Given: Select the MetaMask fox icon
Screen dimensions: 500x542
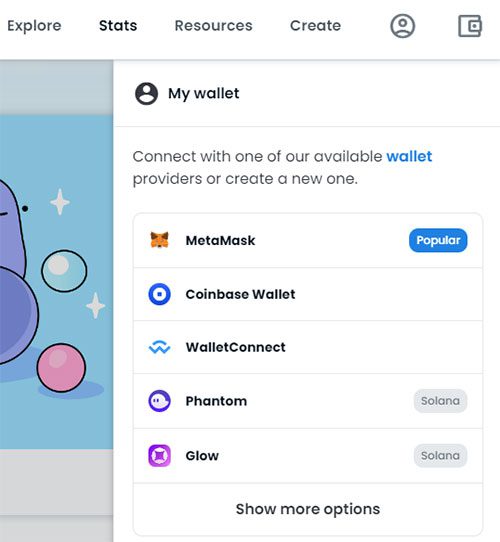Looking at the screenshot, I should pyautogui.click(x=159, y=240).
